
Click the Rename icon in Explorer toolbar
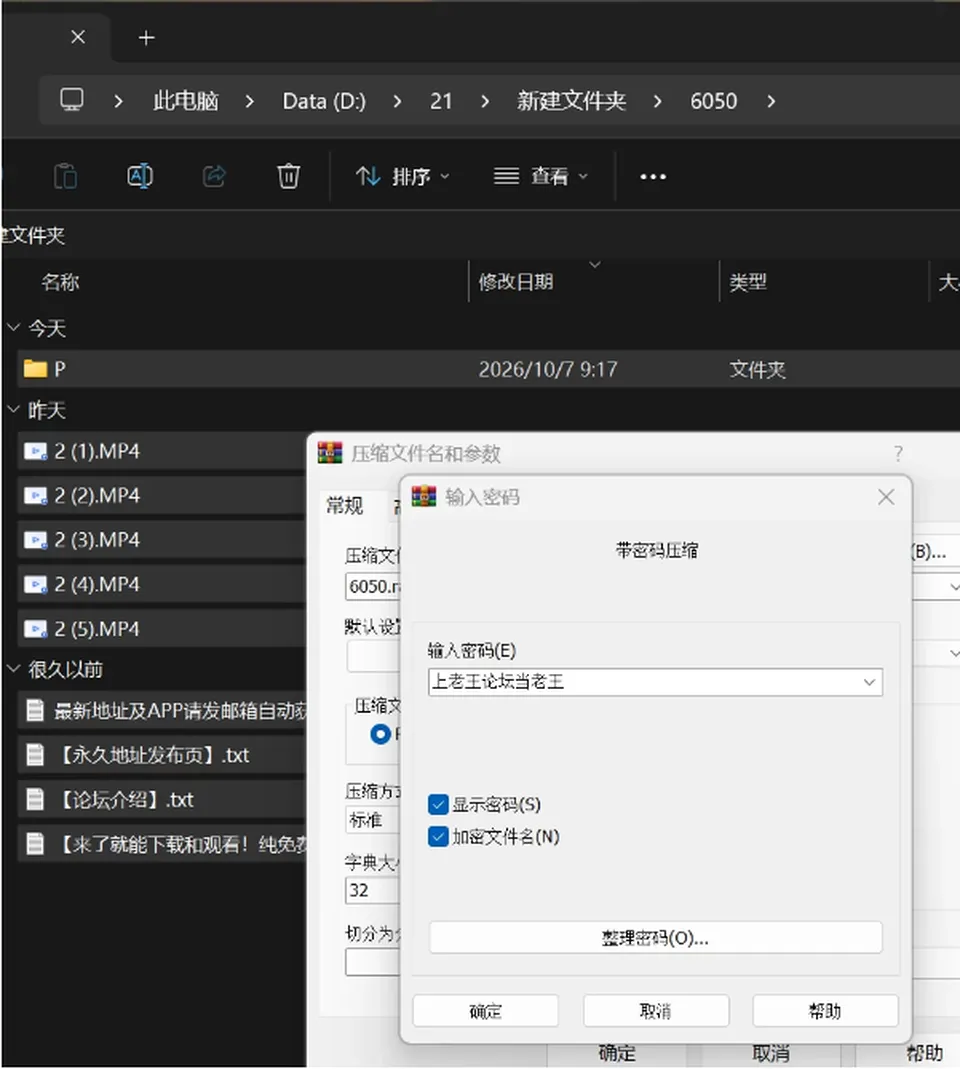pyautogui.click(x=140, y=177)
